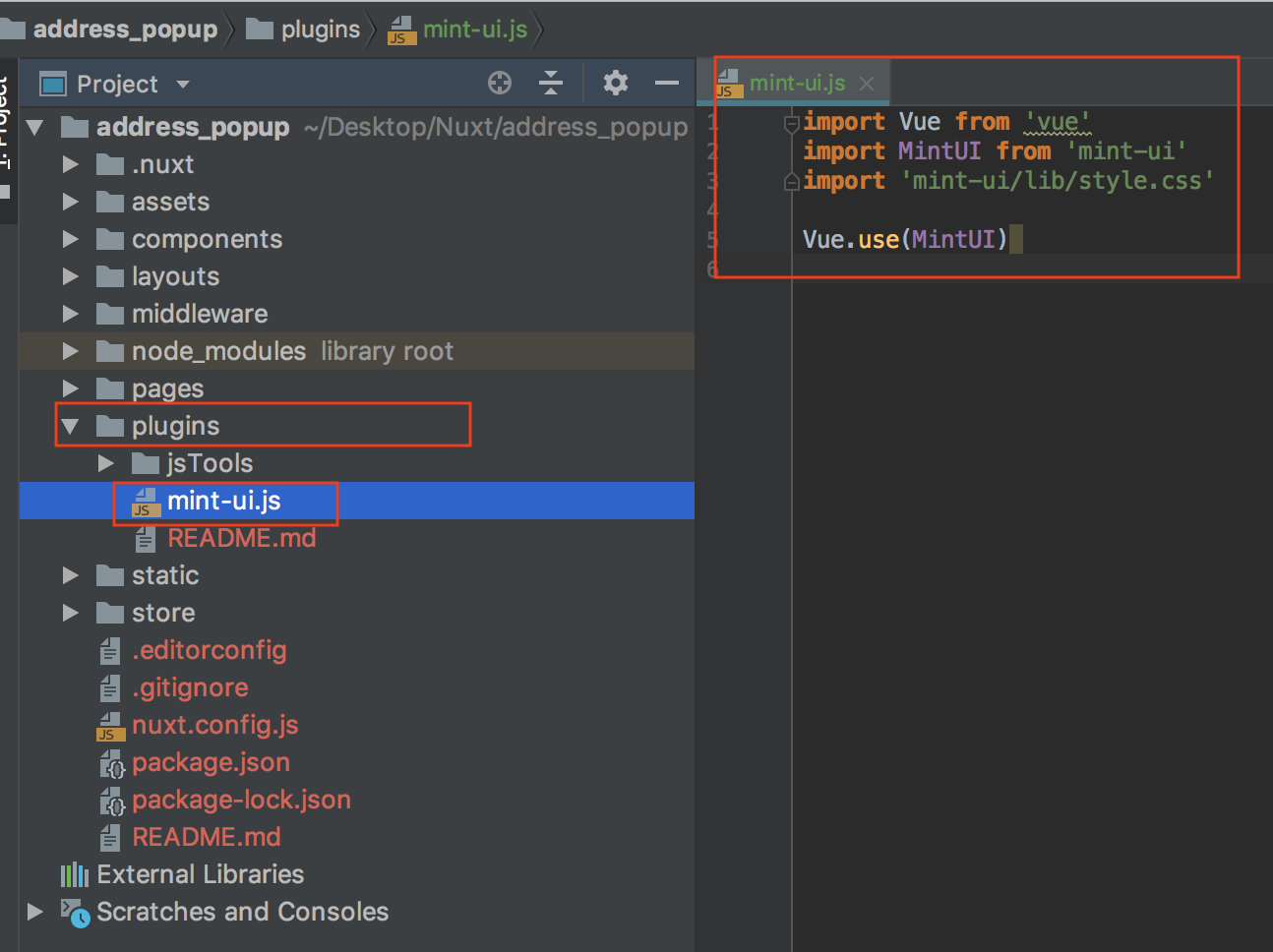
Task: Click the package.json file icon
Action: 112,763
